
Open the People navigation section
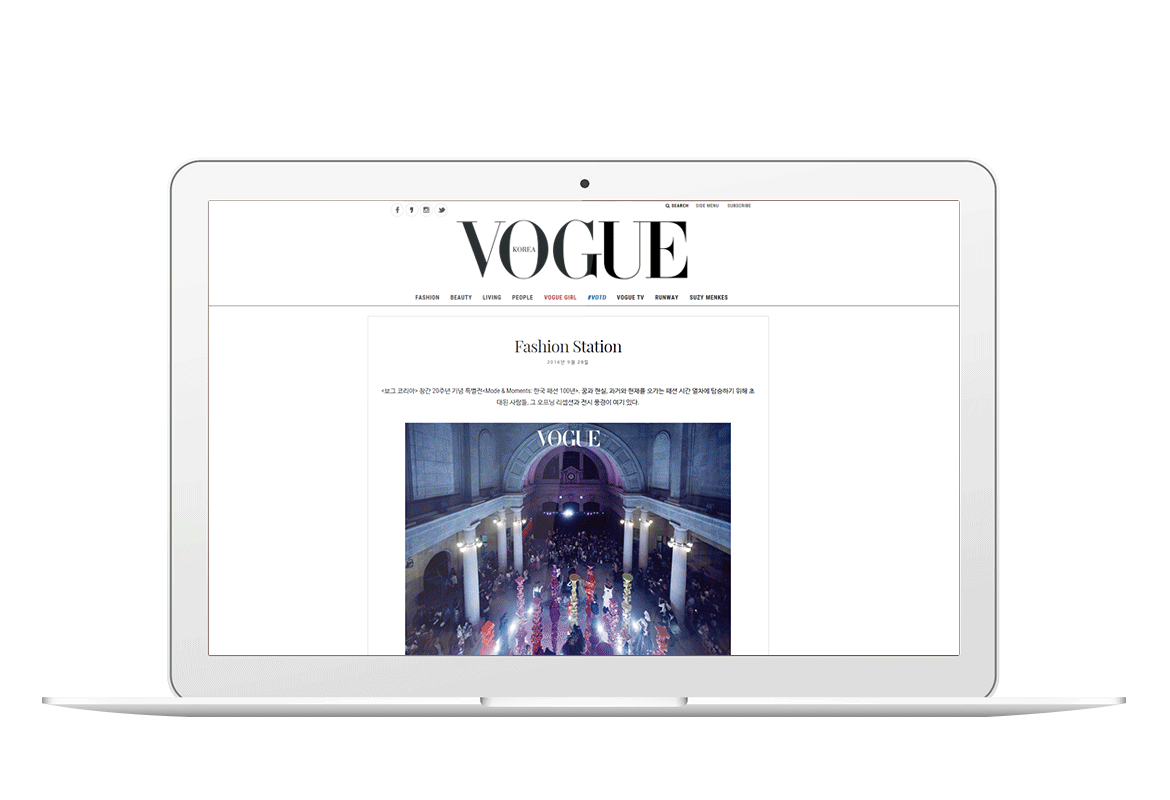522,298
